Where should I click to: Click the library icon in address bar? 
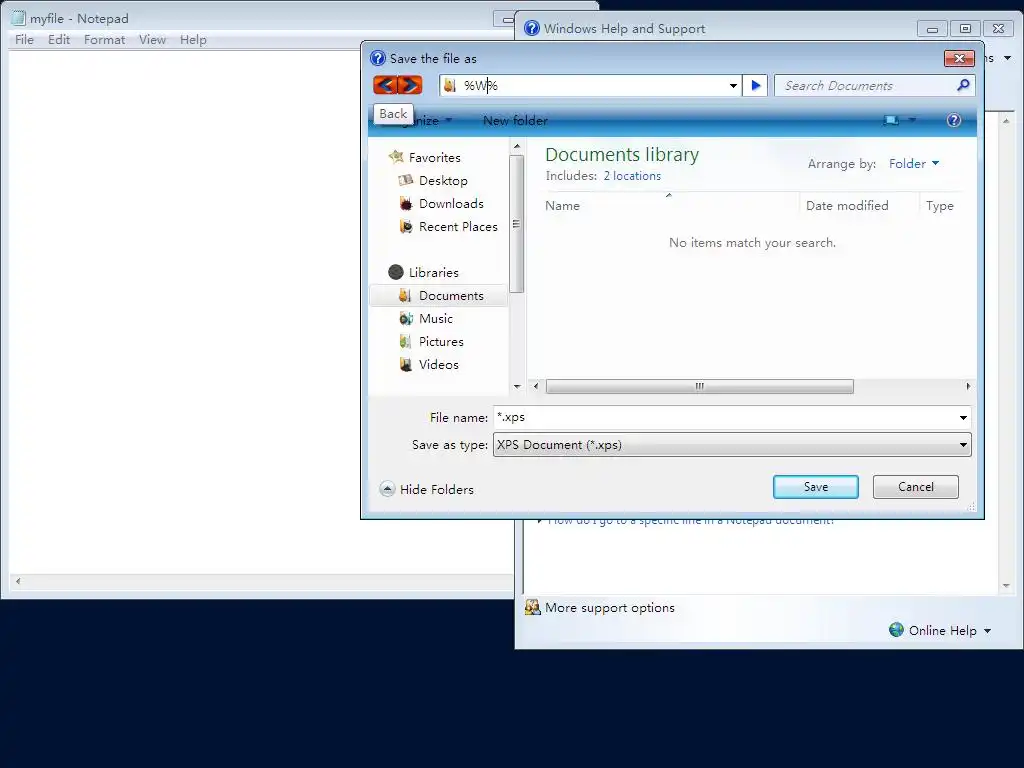coord(449,86)
